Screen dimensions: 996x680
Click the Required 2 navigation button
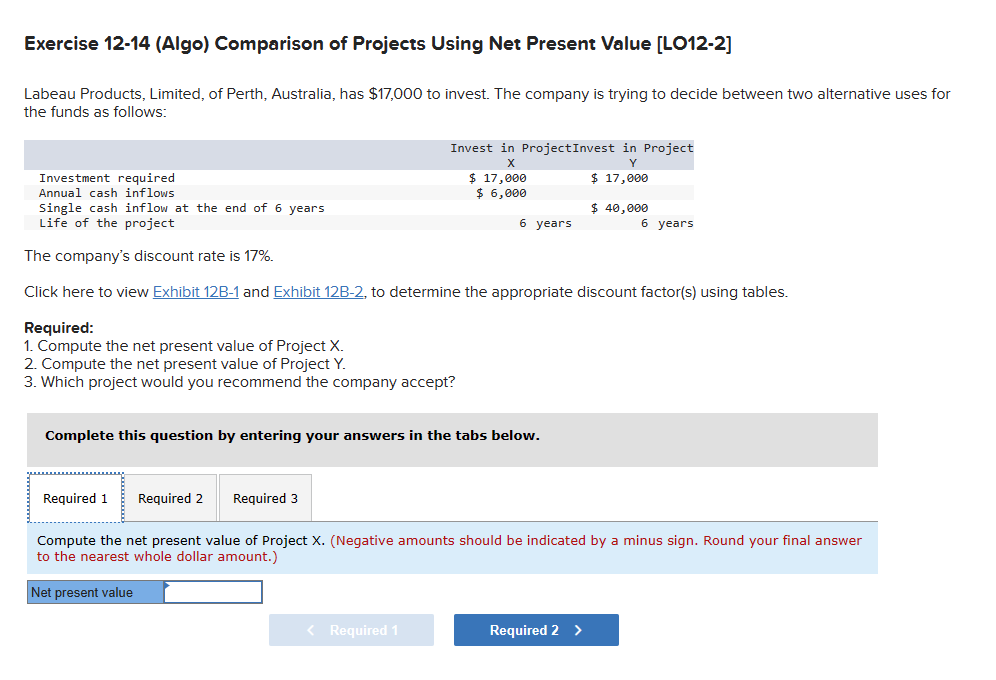pos(536,630)
